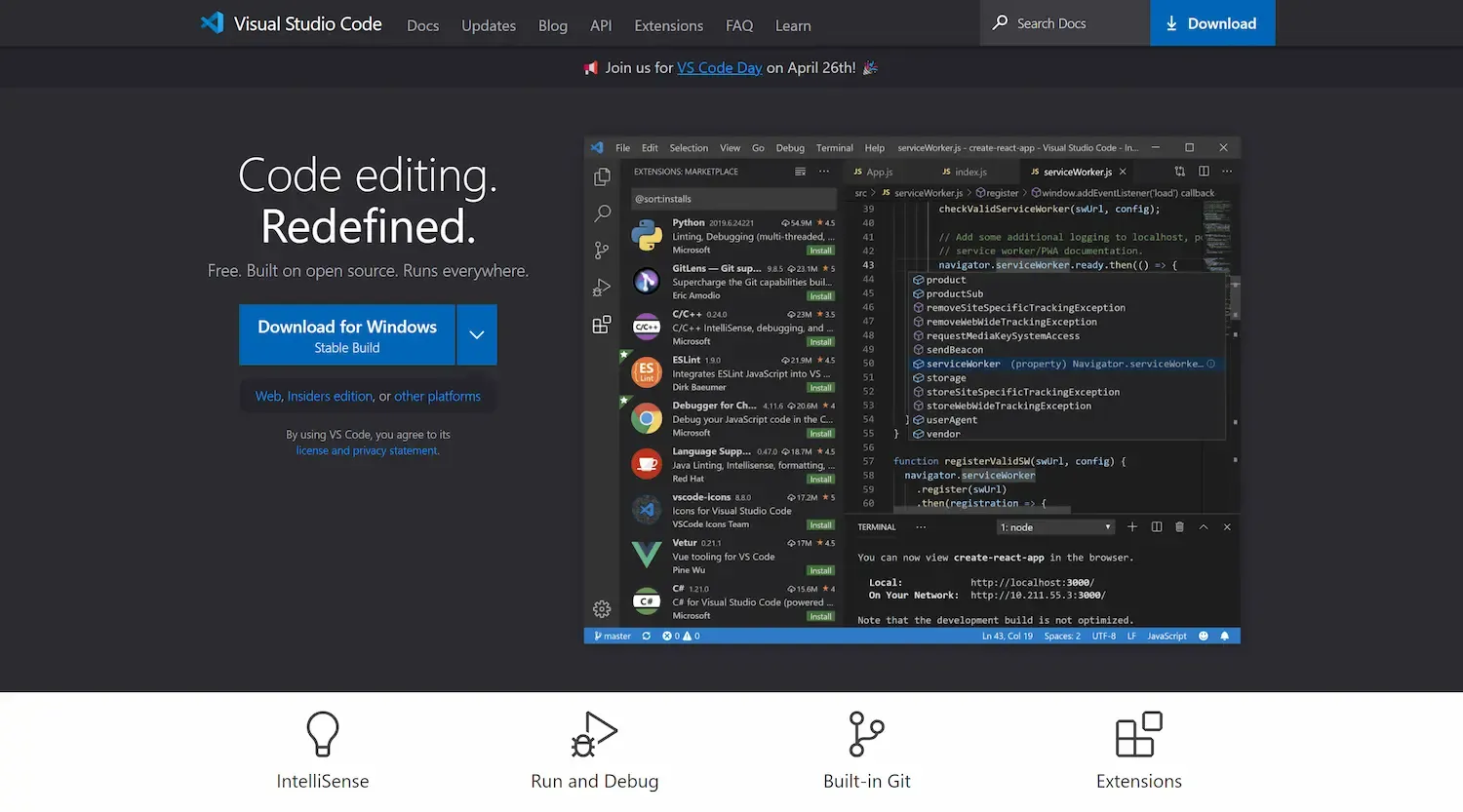Image resolution: width=1463 pixels, height=812 pixels.
Task: Click the errors and warnings indicator in status bar
Action: click(x=680, y=636)
